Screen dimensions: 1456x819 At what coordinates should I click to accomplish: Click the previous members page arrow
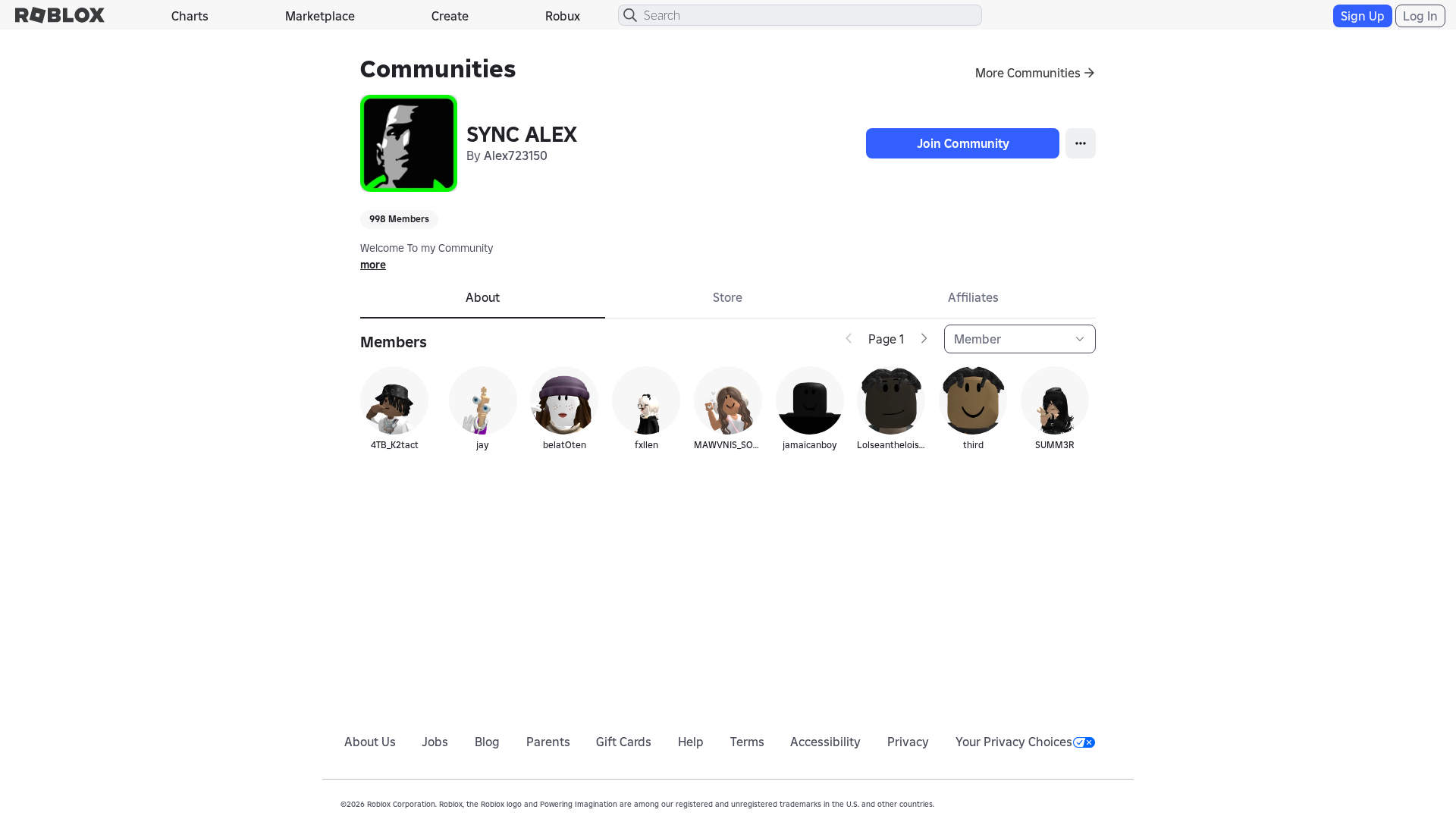point(849,339)
